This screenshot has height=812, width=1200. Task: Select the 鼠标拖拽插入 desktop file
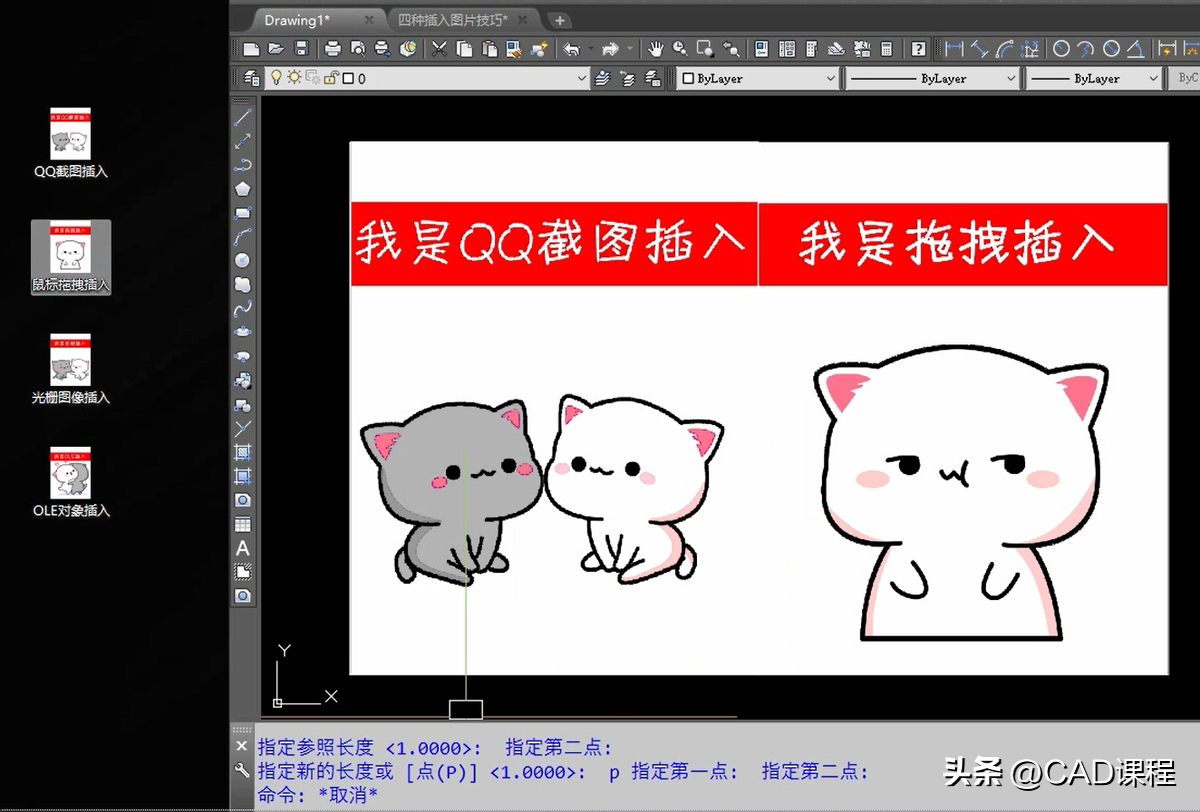[x=71, y=257]
